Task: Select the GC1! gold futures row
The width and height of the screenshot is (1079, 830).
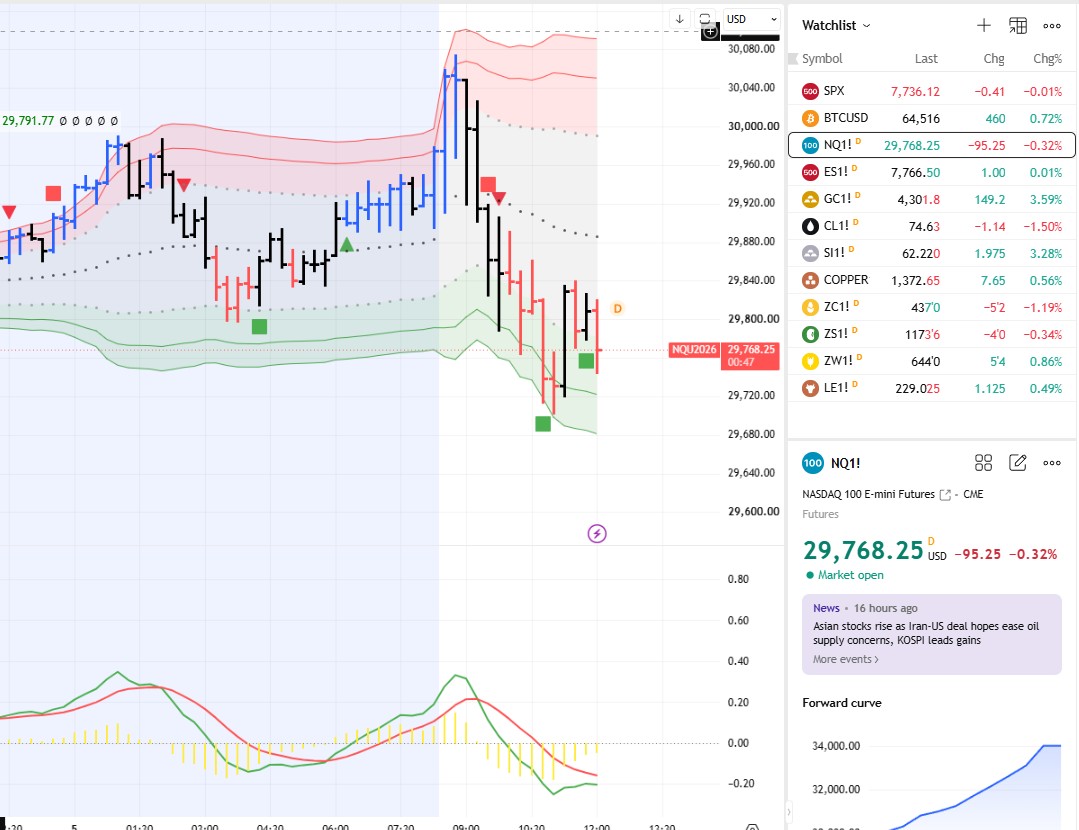Action: (932, 199)
